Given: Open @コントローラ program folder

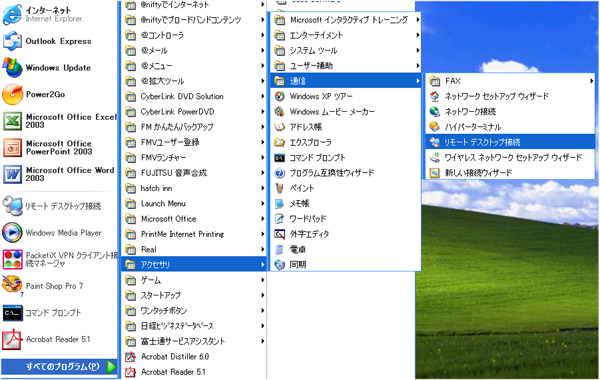Looking at the screenshot, I should [194, 35].
